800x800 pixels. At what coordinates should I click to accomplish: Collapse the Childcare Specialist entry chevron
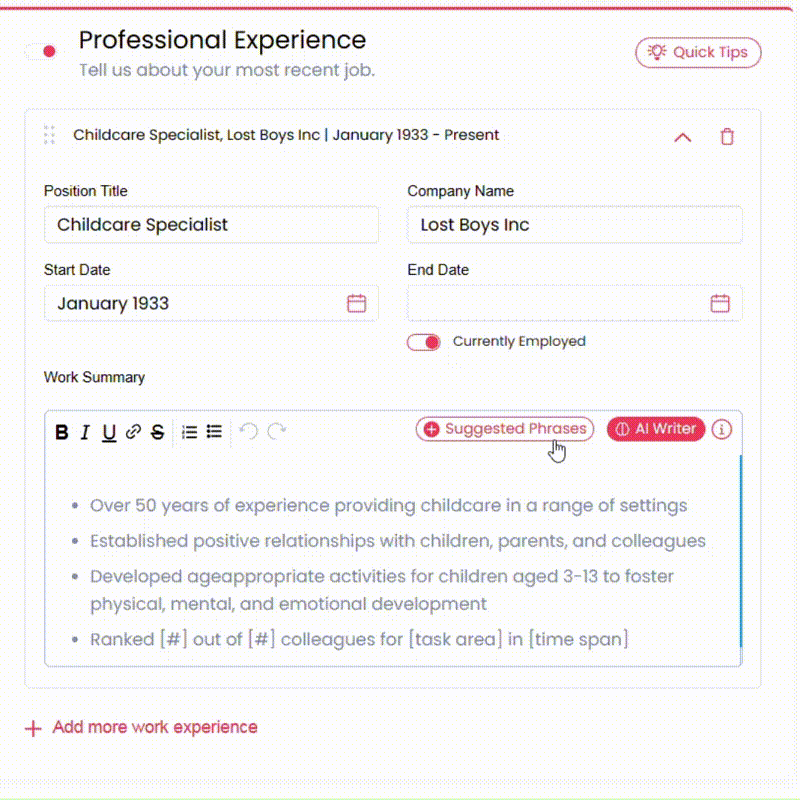pyautogui.click(x=682, y=137)
